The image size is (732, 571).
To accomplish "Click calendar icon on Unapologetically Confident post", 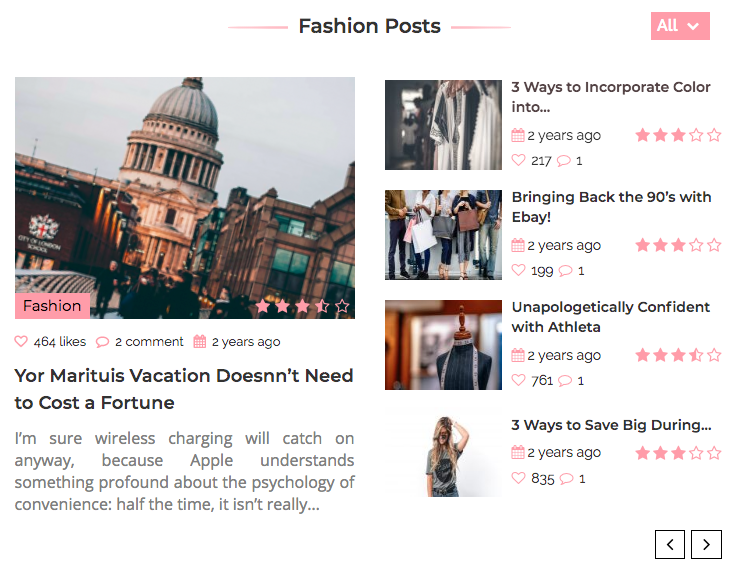I will click(x=518, y=355).
